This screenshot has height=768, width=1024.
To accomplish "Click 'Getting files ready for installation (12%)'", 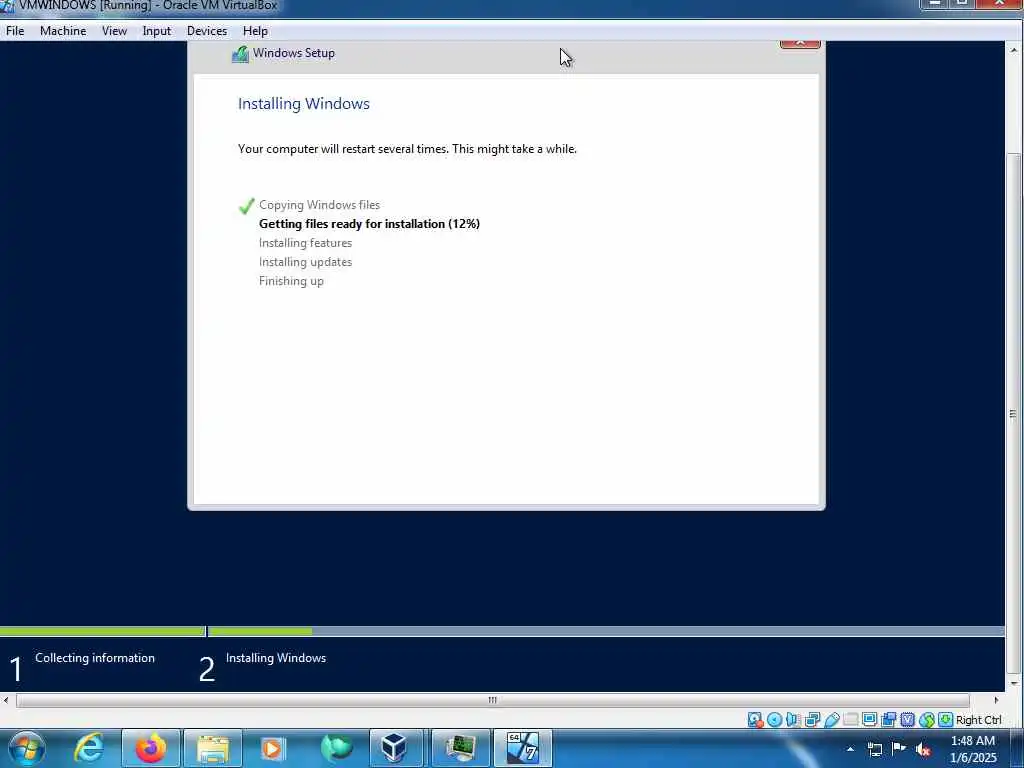I will (x=369, y=224).
